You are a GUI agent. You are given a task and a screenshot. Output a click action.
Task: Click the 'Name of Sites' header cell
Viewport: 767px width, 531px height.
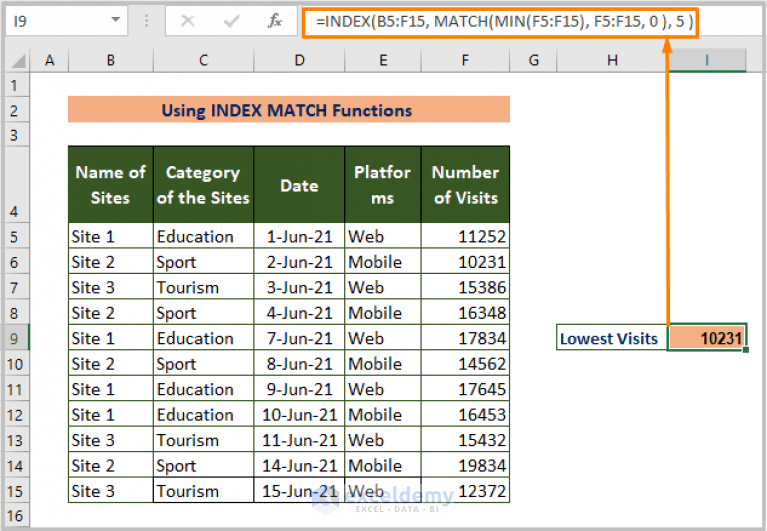pyautogui.click(x=111, y=185)
